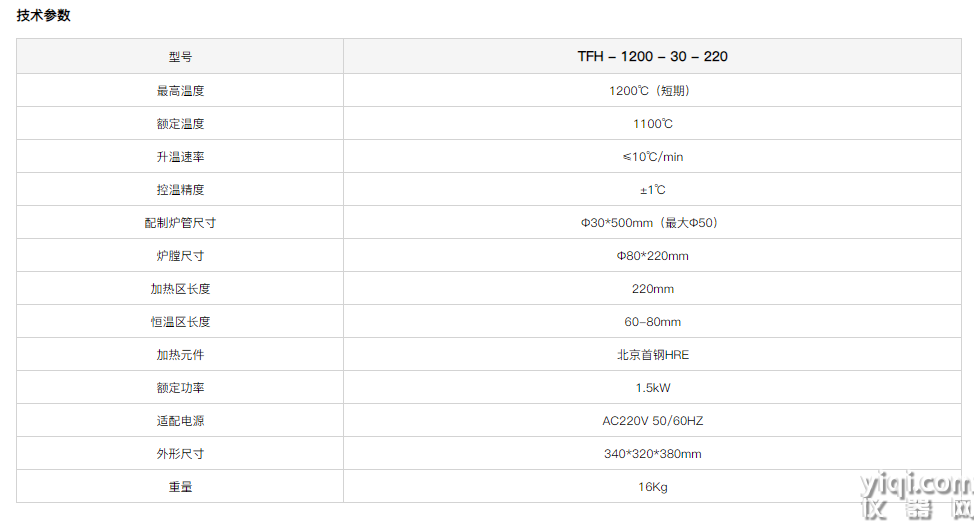The width and height of the screenshot is (974, 521).
Task: Click the 北京首钢HRE heating element value
Action: click(x=652, y=355)
